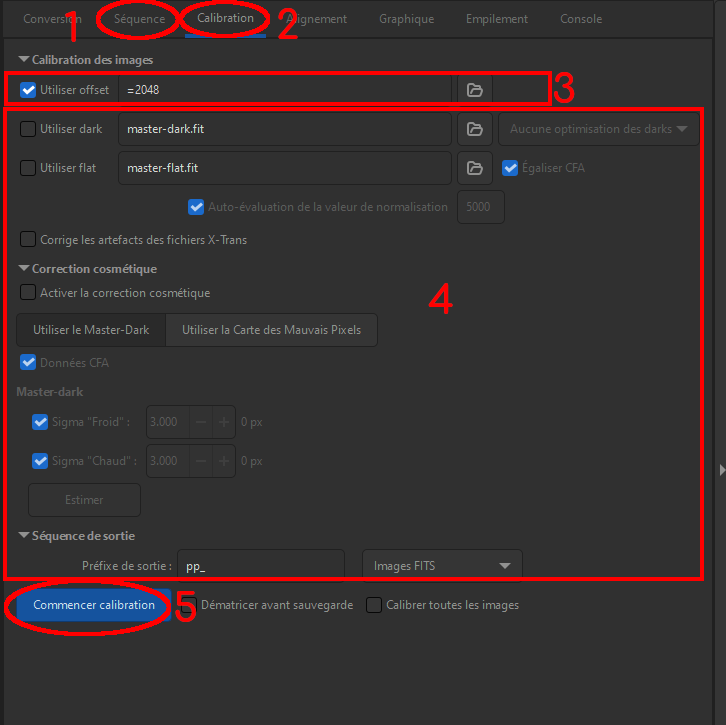Open folder browser for master-flat file
This screenshot has height=725, width=726.
pyautogui.click(x=475, y=168)
